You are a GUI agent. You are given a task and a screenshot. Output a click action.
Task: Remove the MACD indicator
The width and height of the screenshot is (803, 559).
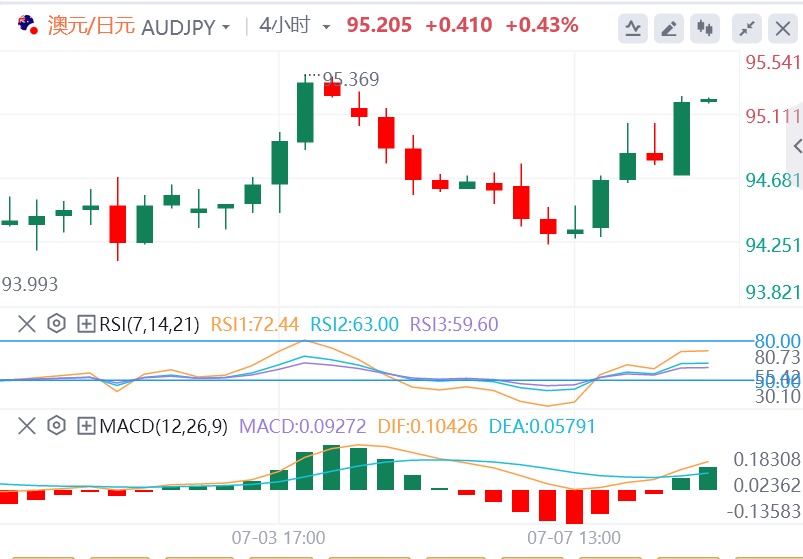pos(27,427)
